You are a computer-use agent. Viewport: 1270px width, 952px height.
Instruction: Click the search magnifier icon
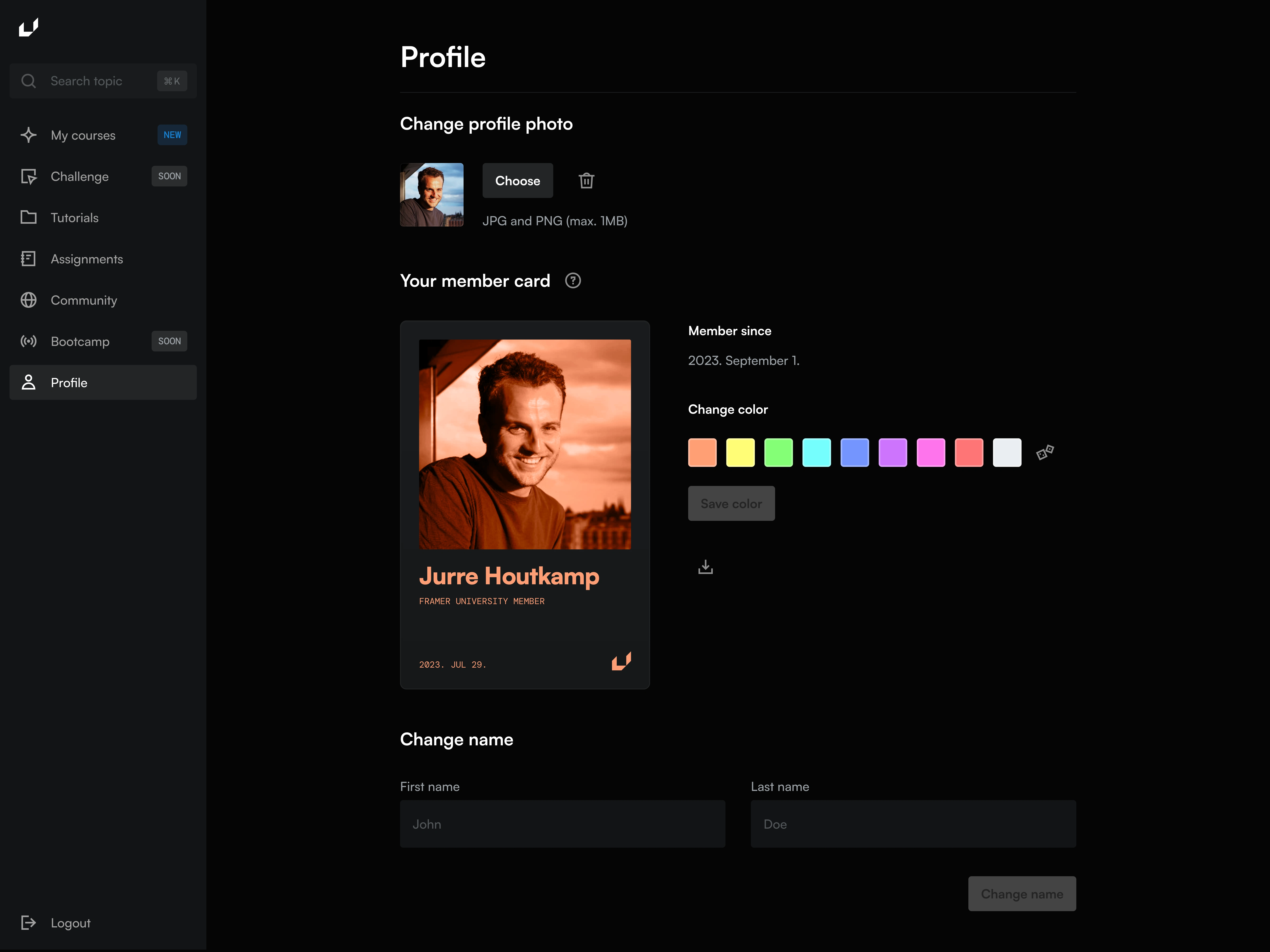click(x=29, y=81)
